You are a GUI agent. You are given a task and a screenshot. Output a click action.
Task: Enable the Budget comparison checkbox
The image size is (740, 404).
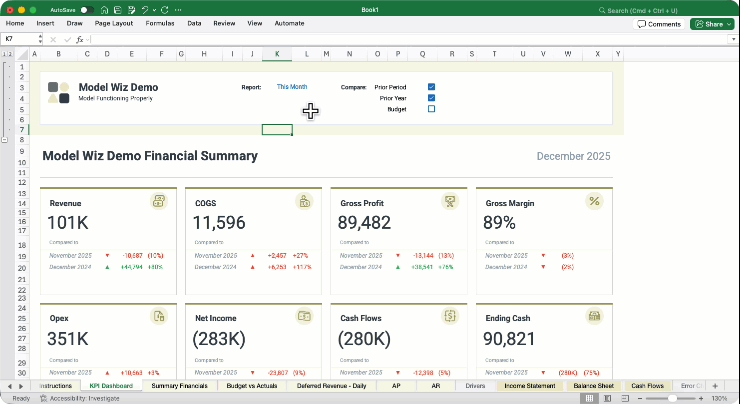tap(431, 109)
